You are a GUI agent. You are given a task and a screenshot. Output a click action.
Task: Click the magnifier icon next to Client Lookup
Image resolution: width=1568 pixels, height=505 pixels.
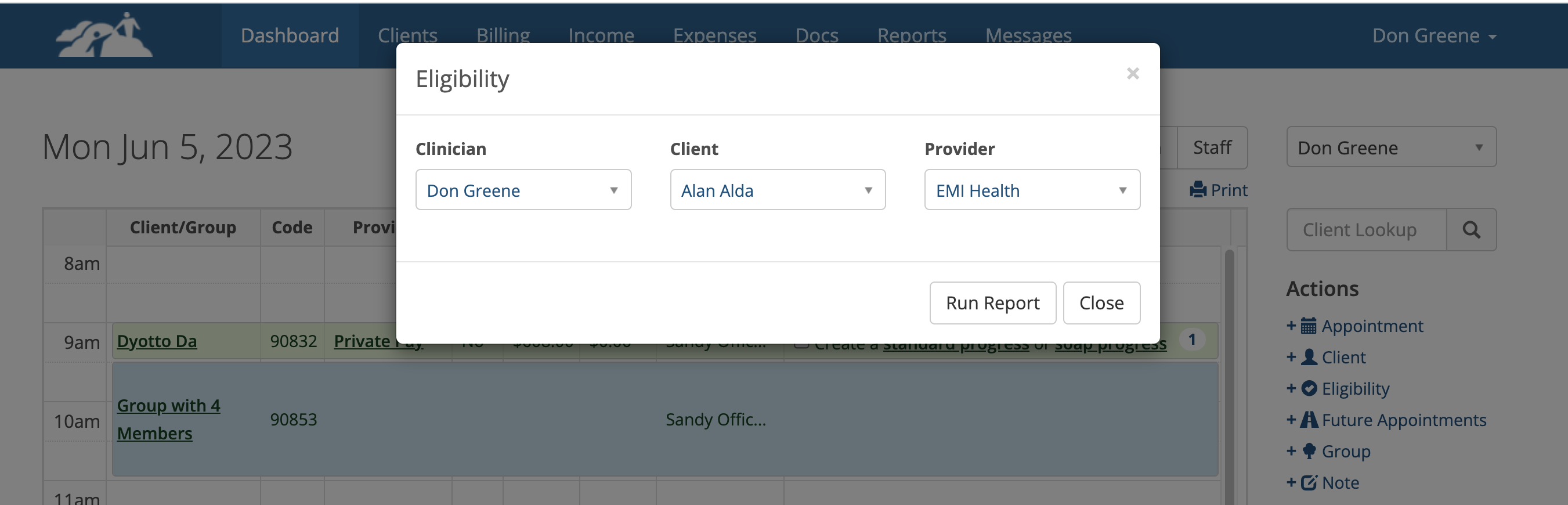tap(1472, 230)
